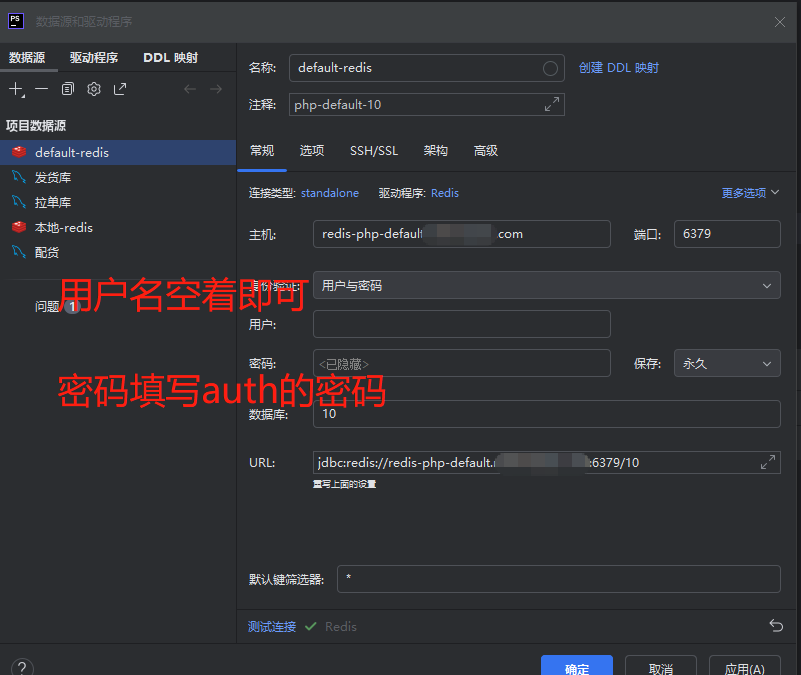Open the 高级 tab

[486, 151]
